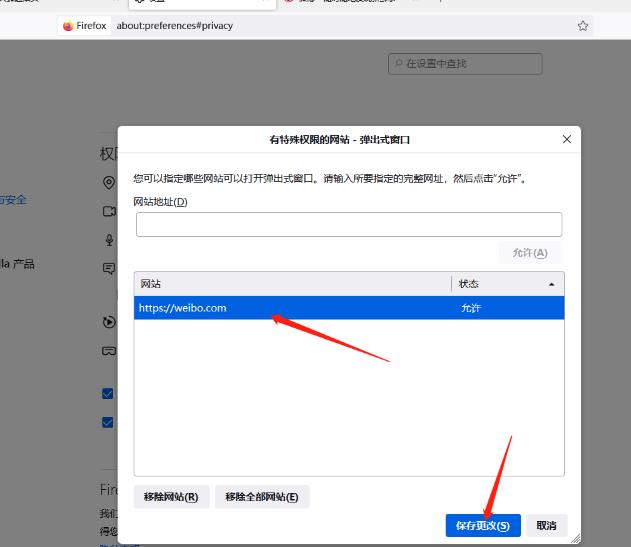Screen dimensions: 631x547
Task: Click 保存更改(S) to save
Action: coord(483,525)
